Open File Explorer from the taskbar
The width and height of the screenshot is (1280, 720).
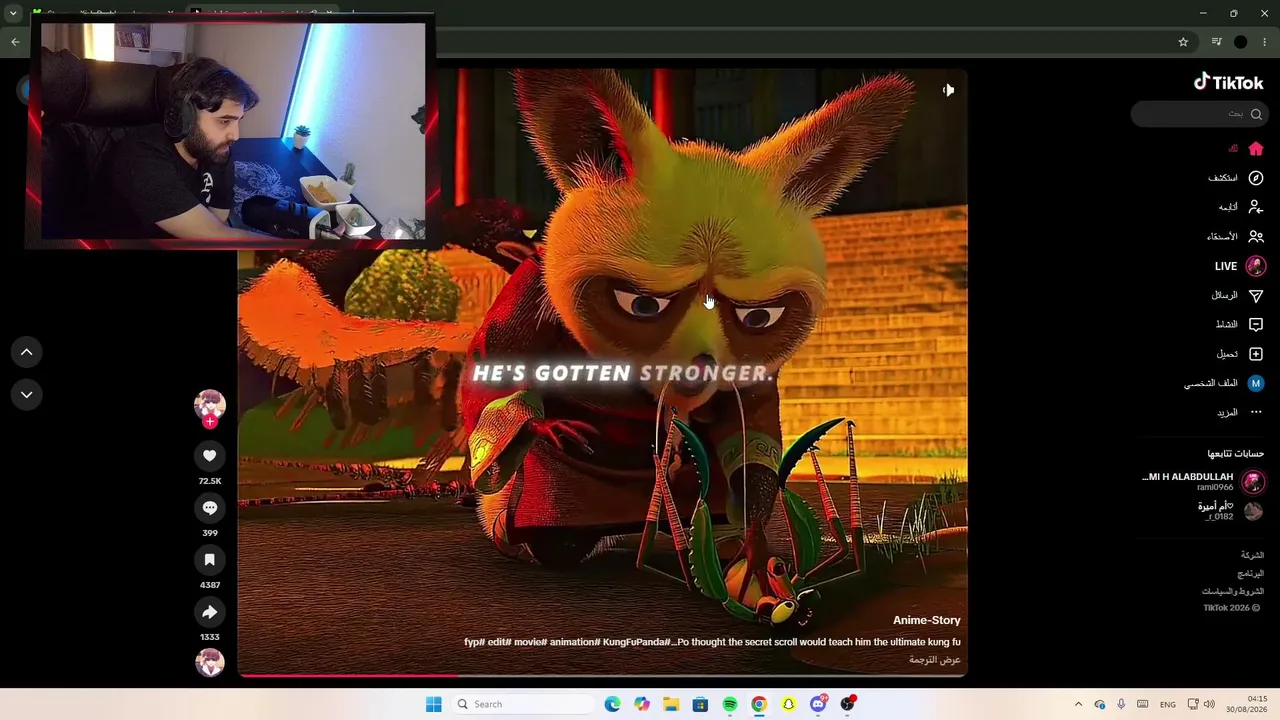click(671, 704)
